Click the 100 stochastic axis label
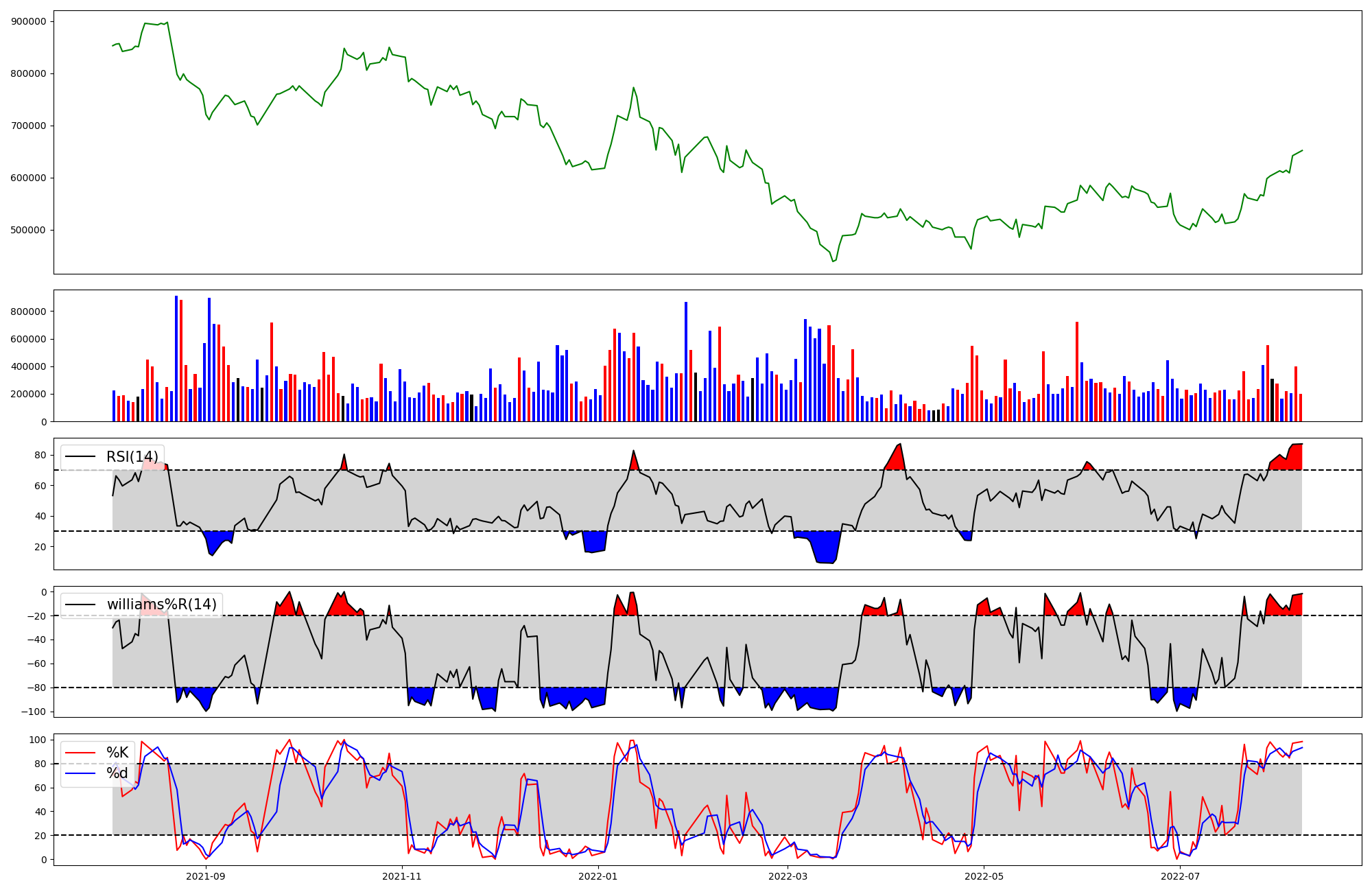1372x892 pixels. (x=38, y=740)
